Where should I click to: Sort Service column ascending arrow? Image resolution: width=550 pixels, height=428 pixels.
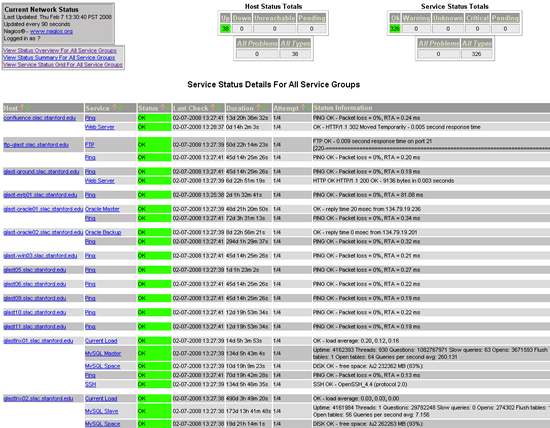114,108
